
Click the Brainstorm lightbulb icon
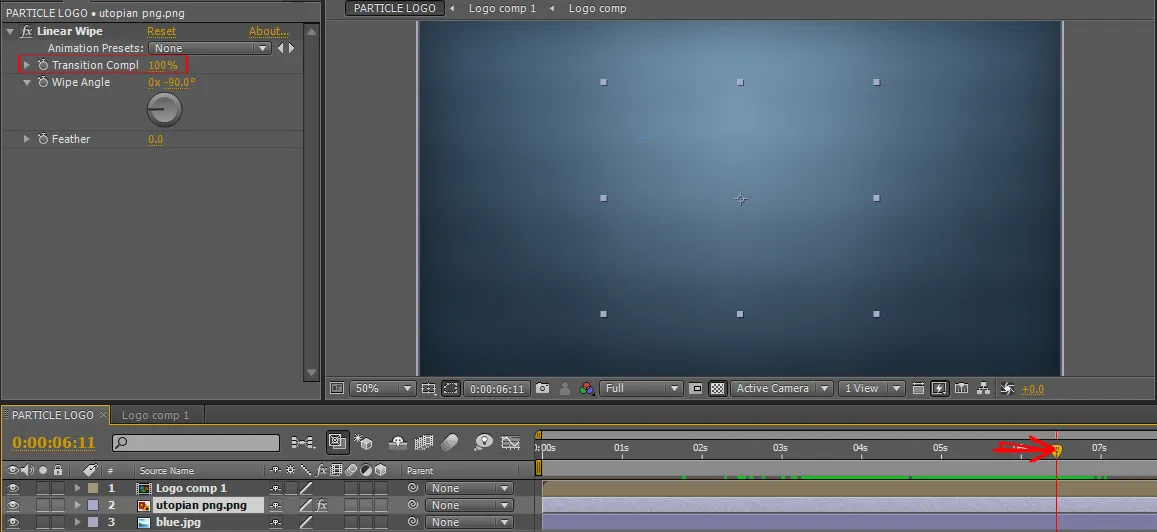[484, 442]
